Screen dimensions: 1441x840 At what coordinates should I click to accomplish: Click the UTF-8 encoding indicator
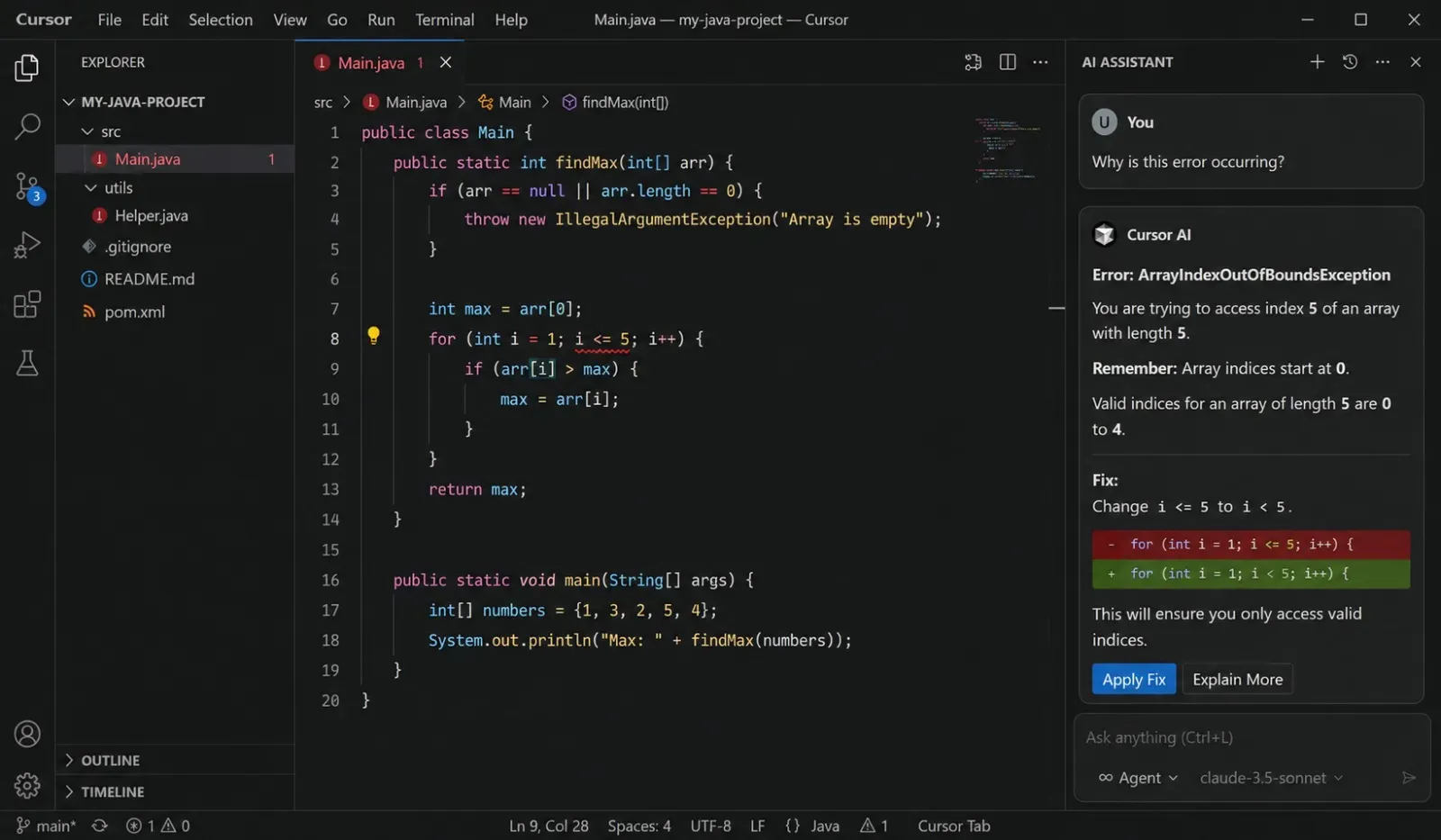click(x=711, y=826)
